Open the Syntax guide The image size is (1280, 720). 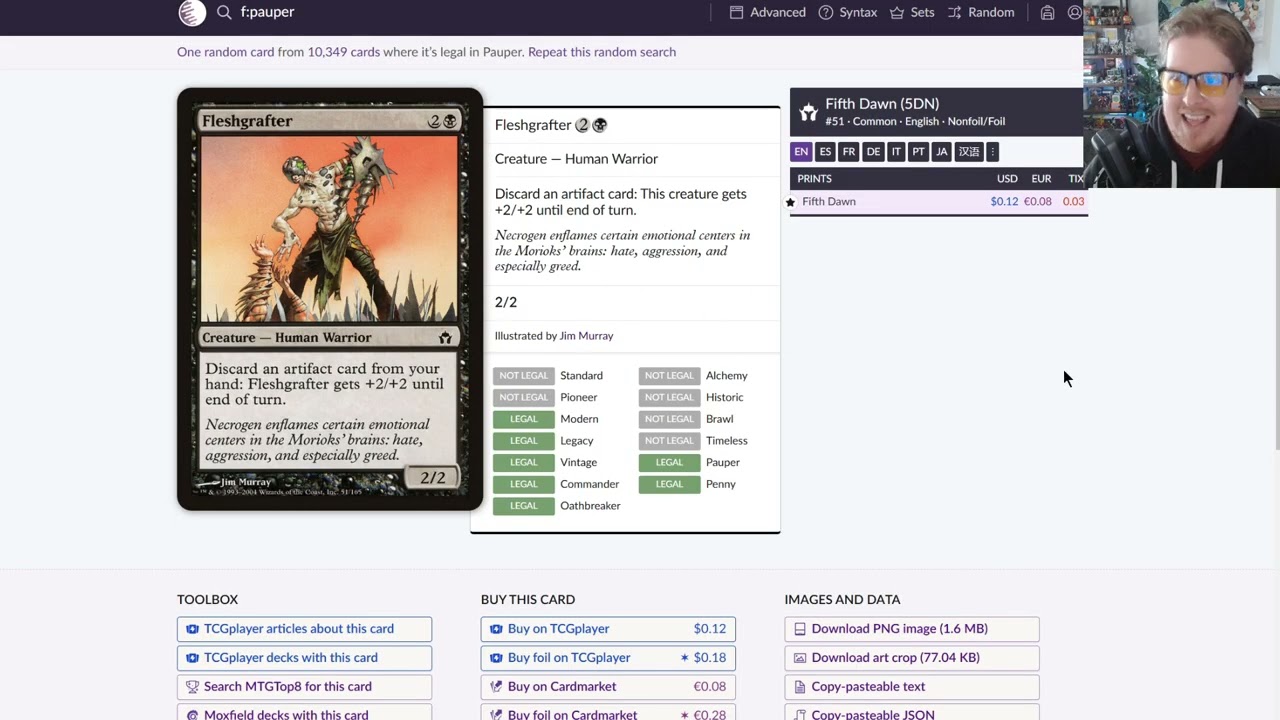(x=847, y=12)
